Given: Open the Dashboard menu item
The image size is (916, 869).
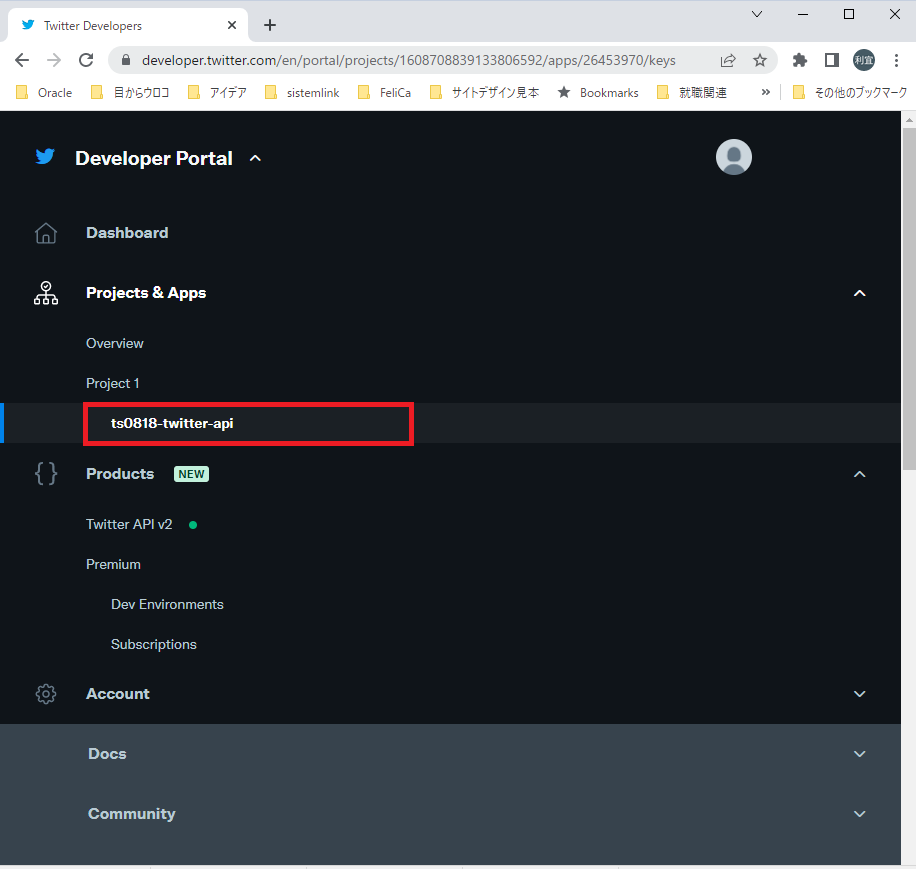Looking at the screenshot, I should coord(127,233).
